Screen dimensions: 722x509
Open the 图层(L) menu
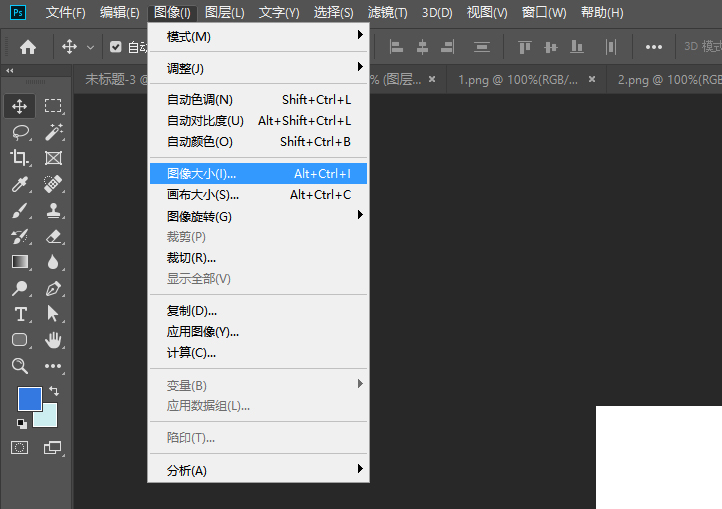[x=225, y=12]
